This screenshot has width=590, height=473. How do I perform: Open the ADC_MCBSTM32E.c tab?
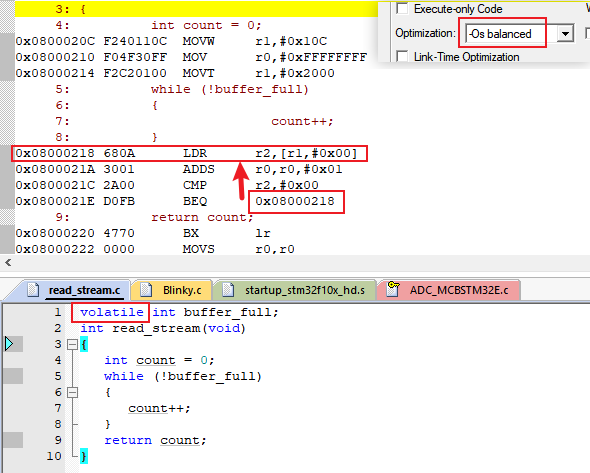(449, 290)
